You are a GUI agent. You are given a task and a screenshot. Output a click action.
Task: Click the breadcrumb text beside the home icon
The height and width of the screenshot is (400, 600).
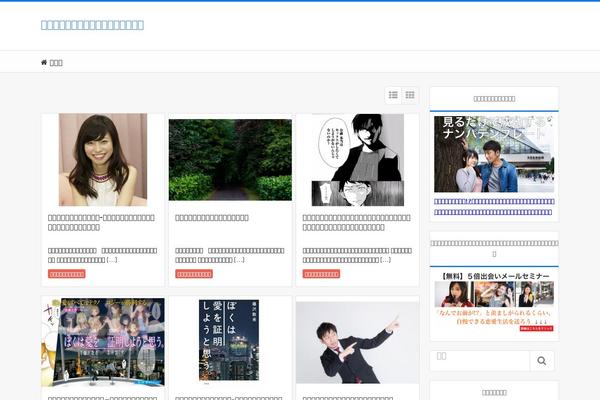[x=56, y=63]
